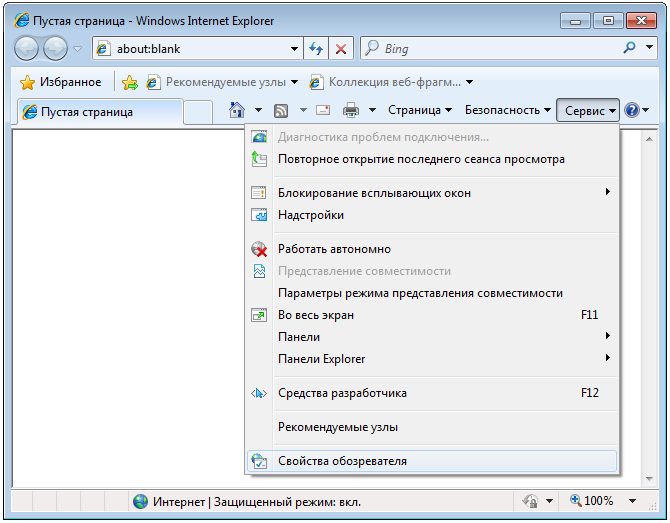Click the blank New Tab button
Viewport: 670px width, 523px height.
tap(199, 113)
